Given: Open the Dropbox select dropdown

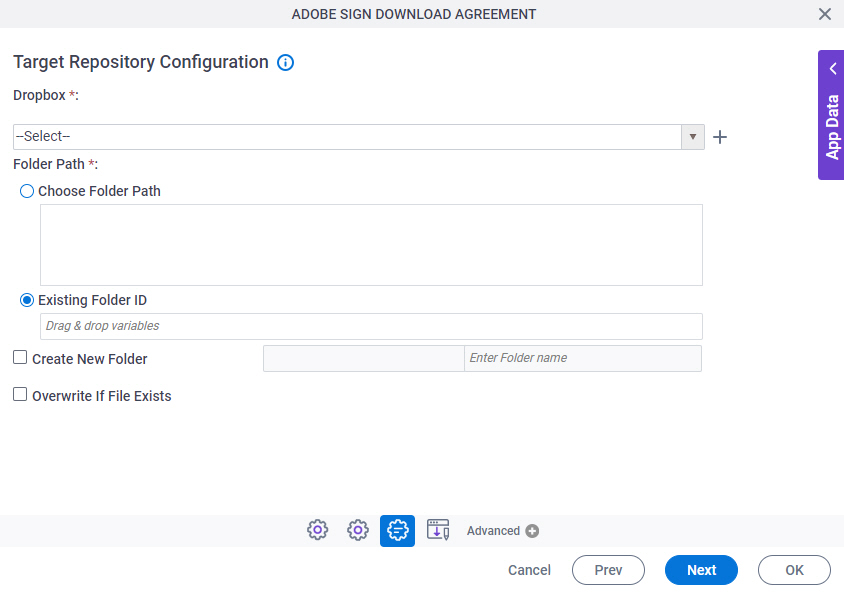Looking at the screenshot, I should (x=692, y=137).
